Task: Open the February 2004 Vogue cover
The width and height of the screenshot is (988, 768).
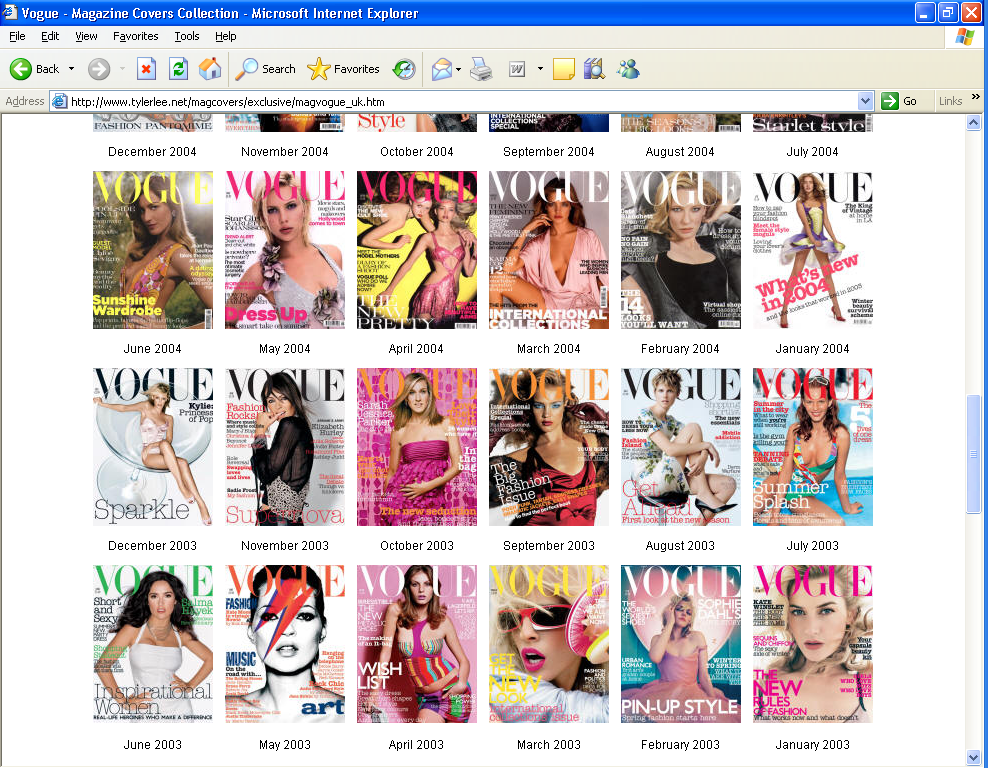Action: click(x=681, y=249)
